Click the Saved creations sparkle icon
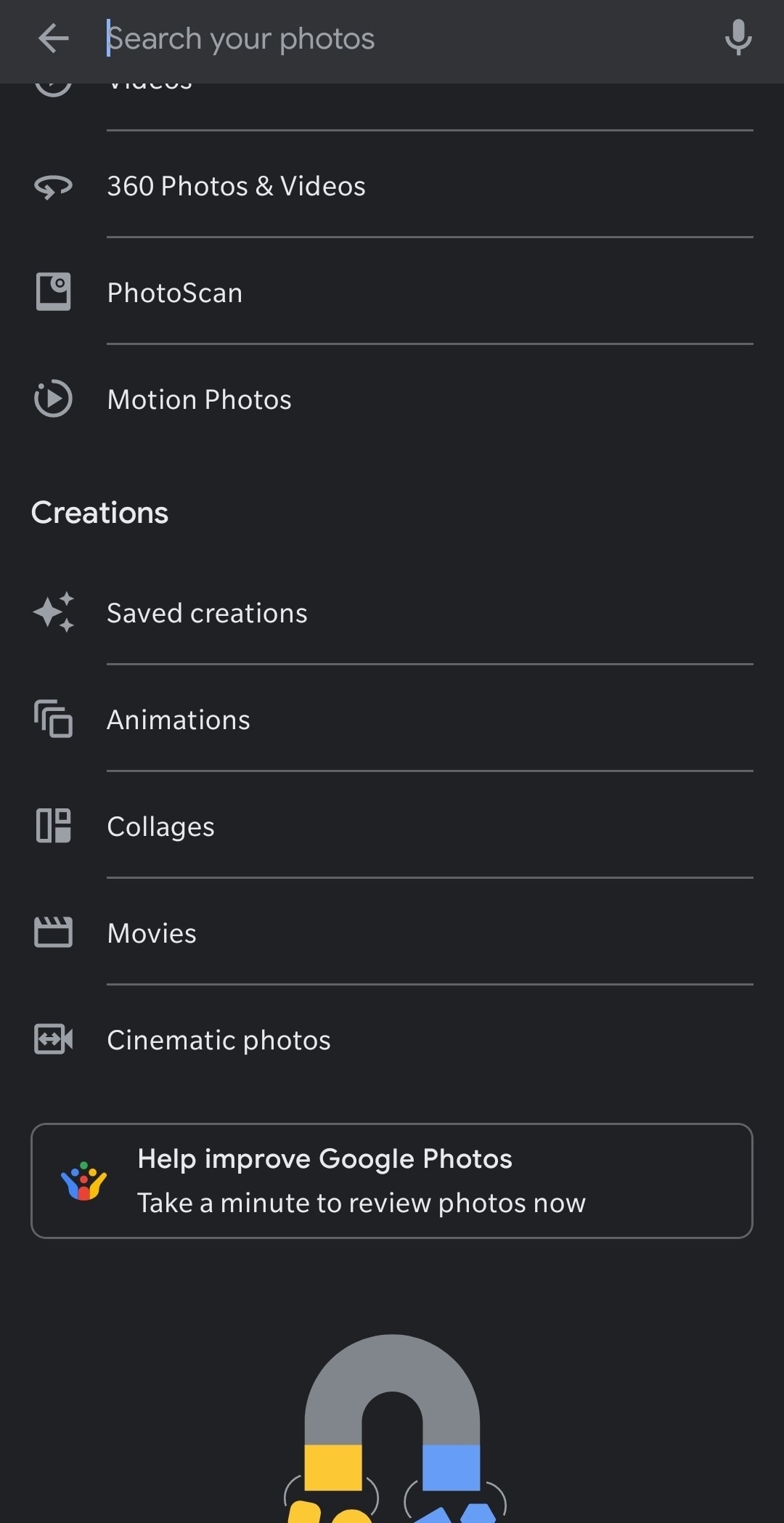 tap(53, 612)
